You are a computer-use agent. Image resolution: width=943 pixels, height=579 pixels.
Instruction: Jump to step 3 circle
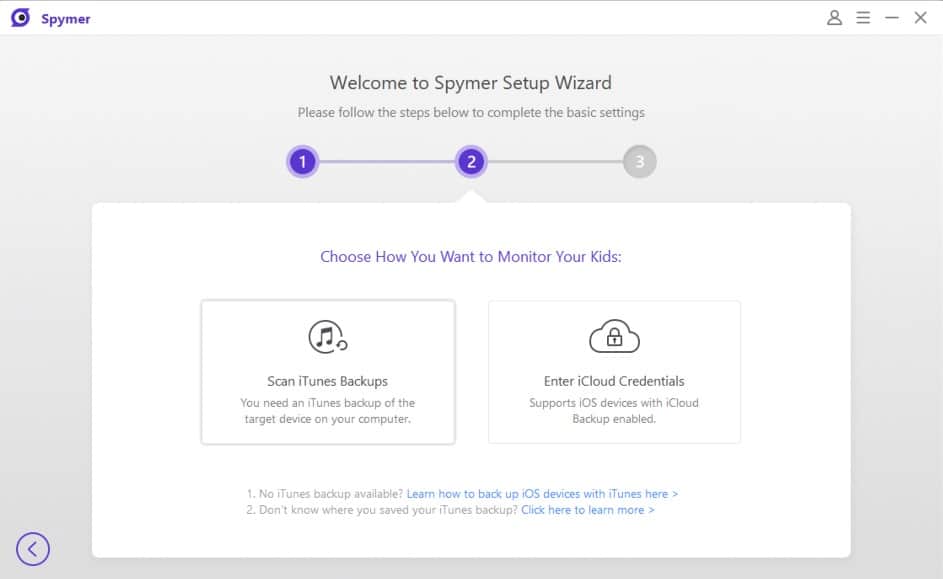(639, 161)
